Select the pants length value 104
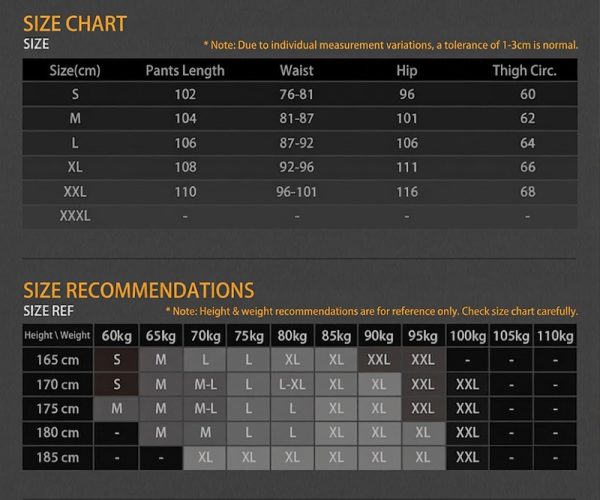This screenshot has height=500, width=600. (x=185, y=119)
